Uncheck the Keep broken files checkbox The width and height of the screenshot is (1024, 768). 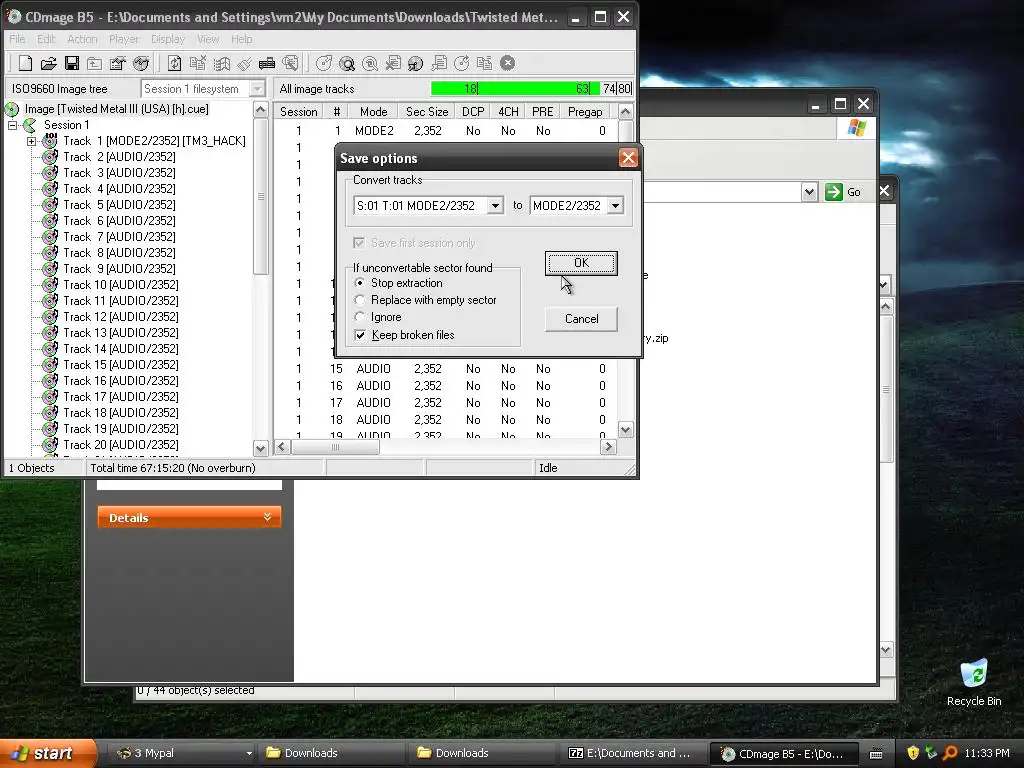pyautogui.click(x=360, y=335)
